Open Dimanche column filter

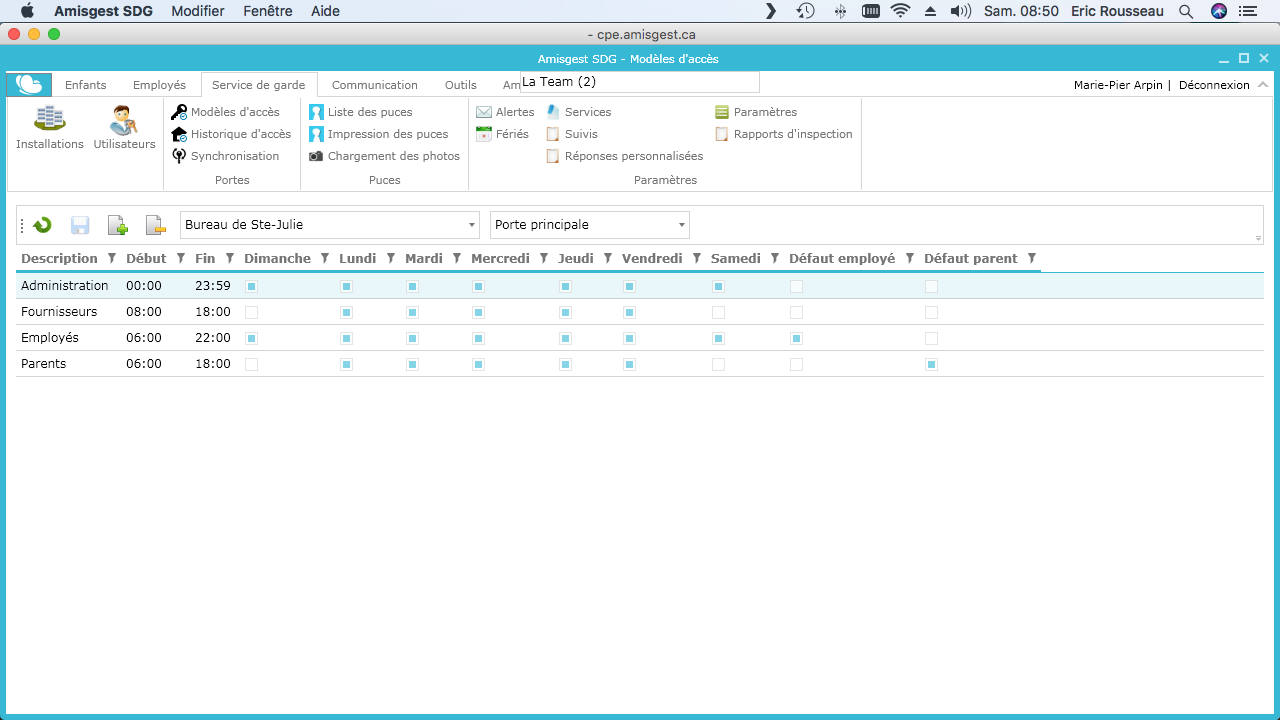(x=325, y=259)
